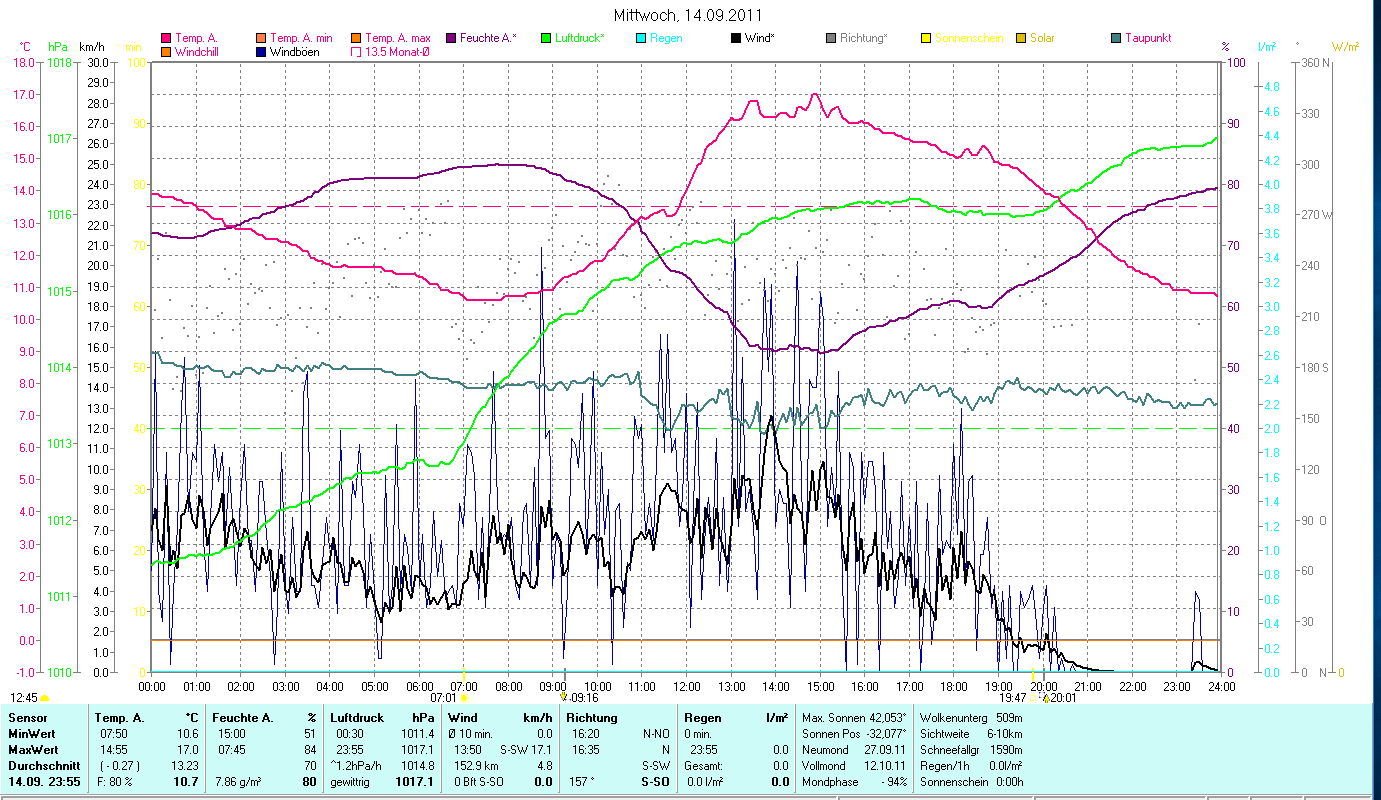The height and width of the screenshot is (800, 1381).
Task: Click the cyan Regen legend swatch
Action: 640,38
